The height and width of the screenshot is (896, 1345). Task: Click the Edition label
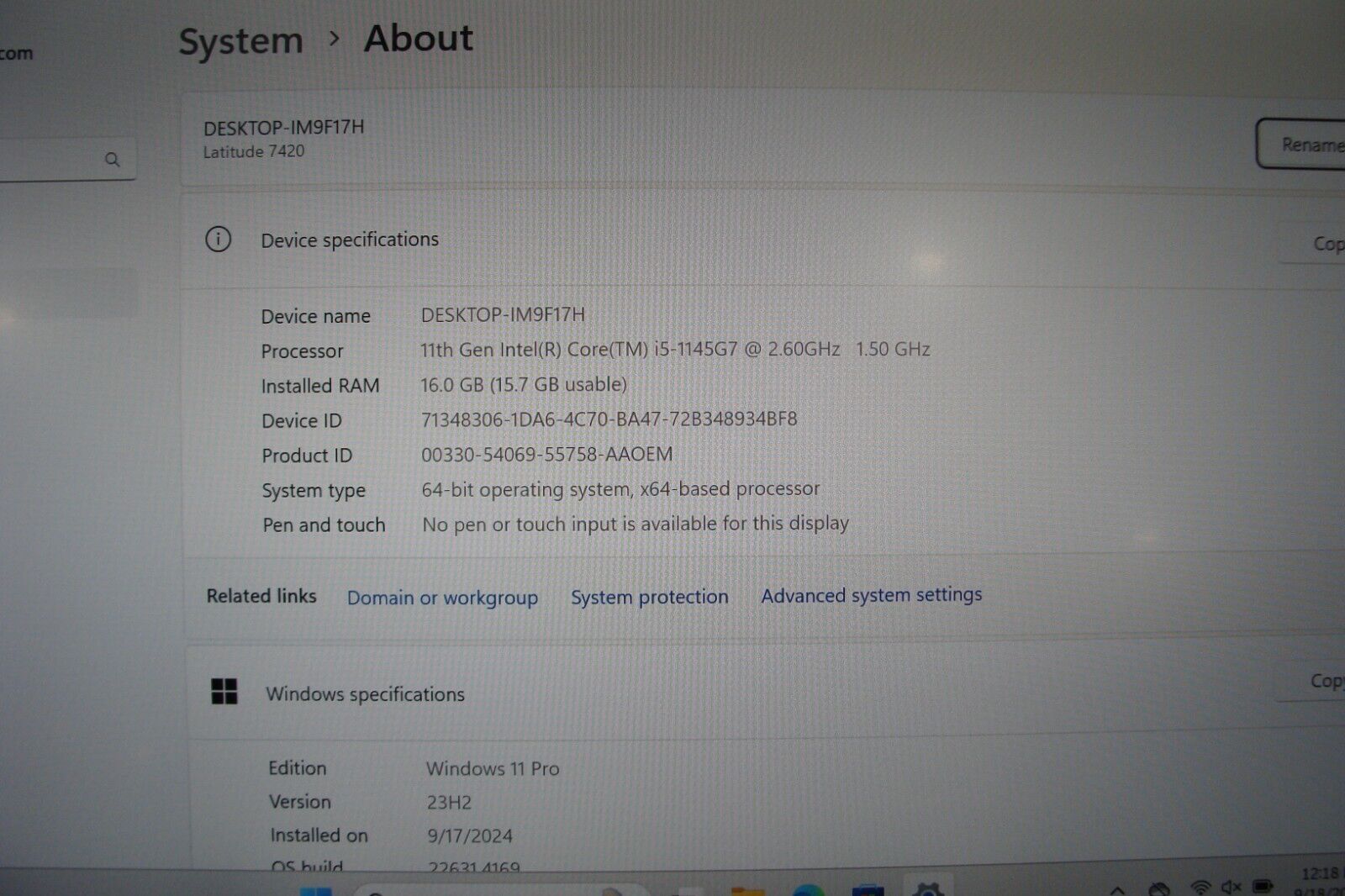coord(298,768)
